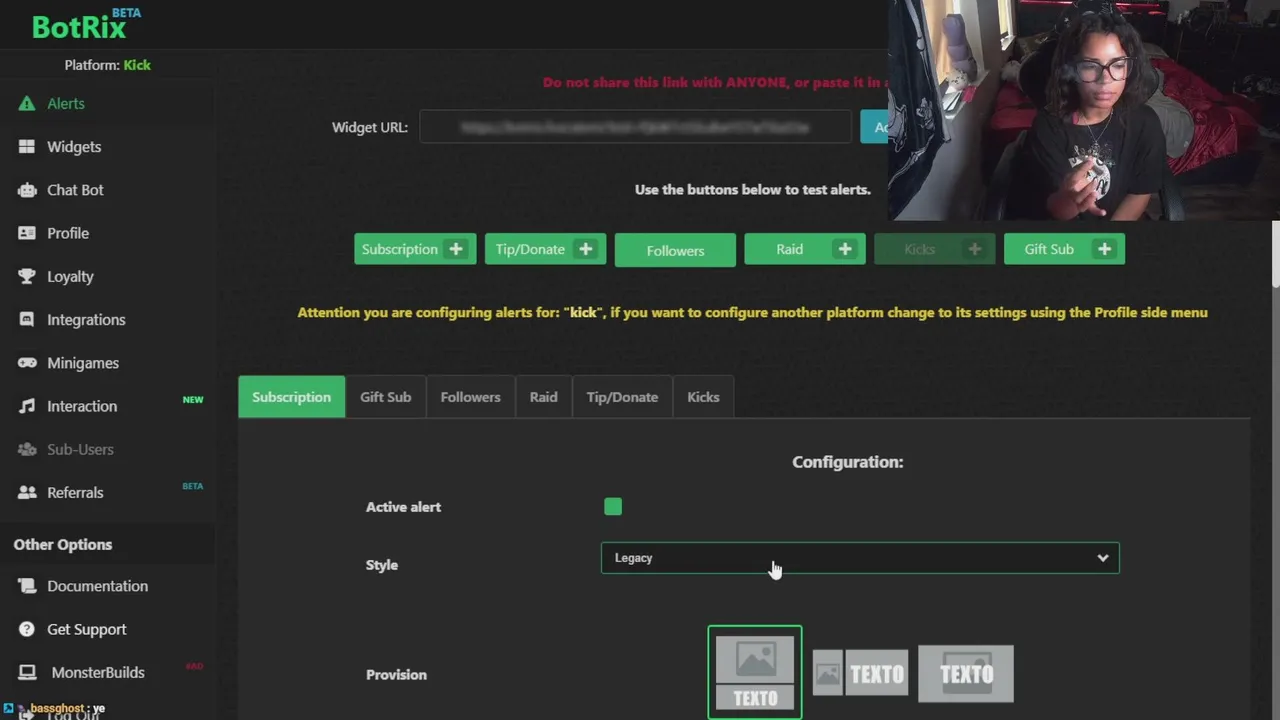Test a Tip/Donate alert button
Screen dimensions: 1280x720
point(545,249)
